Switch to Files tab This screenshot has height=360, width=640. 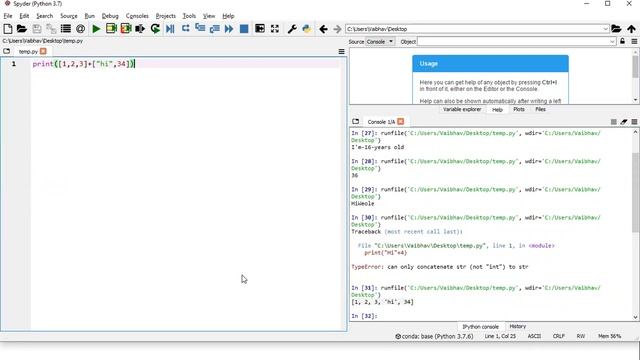click(540, 109)
